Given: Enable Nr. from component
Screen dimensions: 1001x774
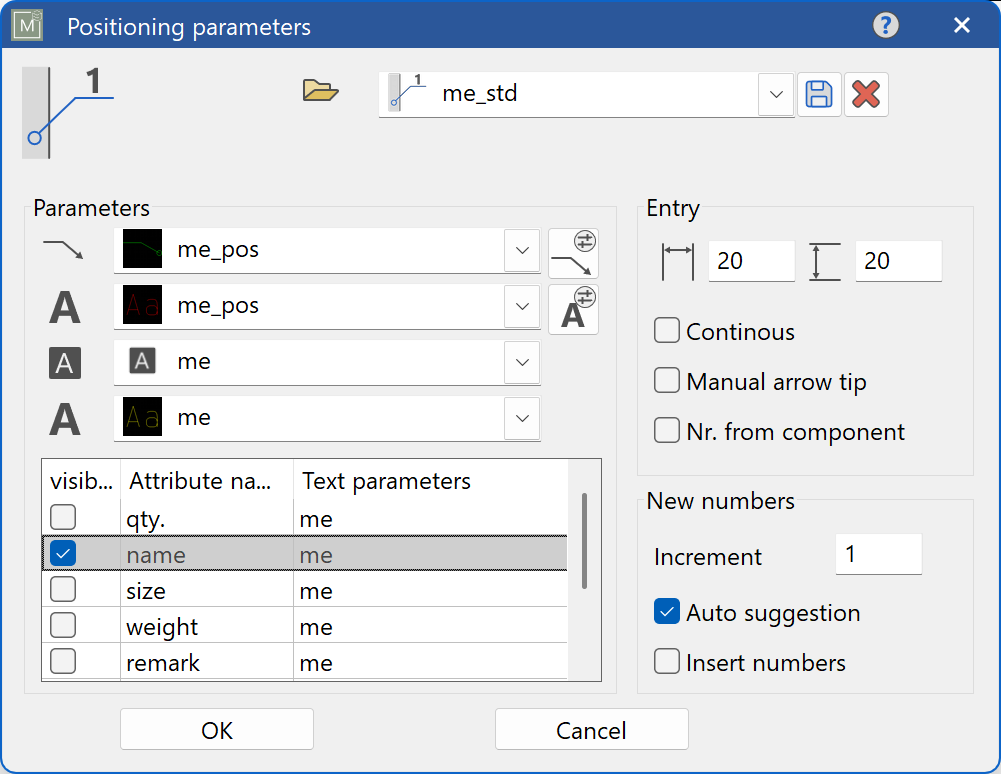Looking at the screenshot, I should (x=666, y=432).
